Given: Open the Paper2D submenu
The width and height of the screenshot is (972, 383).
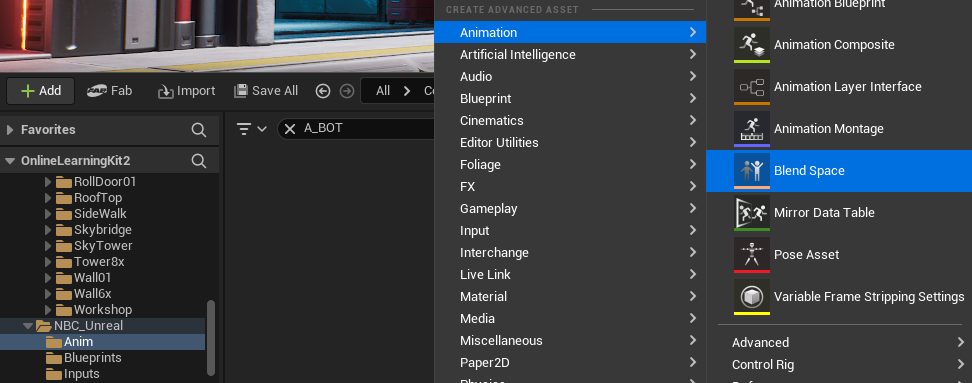Looking at the screenshot, I should coord(570,363).
